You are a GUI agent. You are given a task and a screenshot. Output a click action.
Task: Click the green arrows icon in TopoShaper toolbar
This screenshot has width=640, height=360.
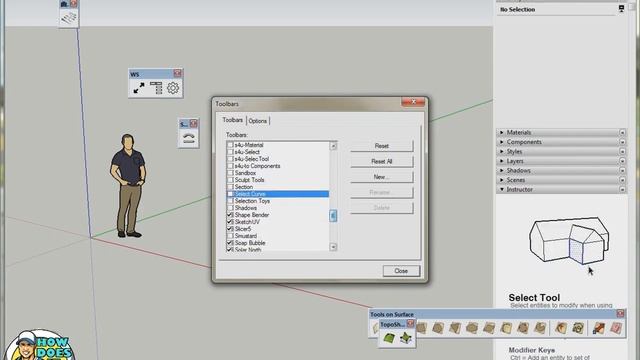coord(406,338)
